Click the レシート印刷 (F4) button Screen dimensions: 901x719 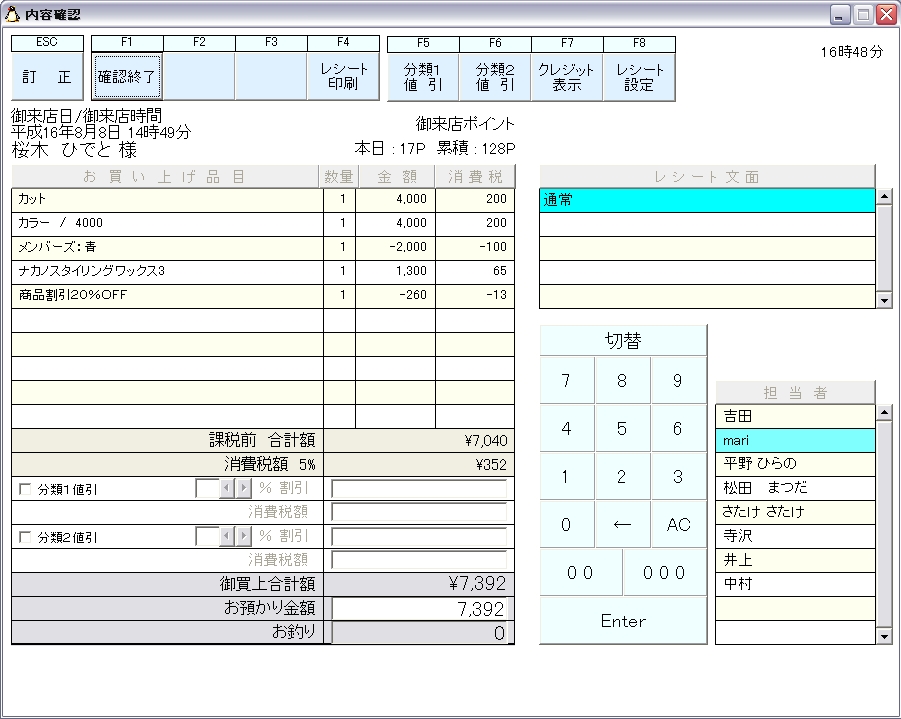click(x=343, y=77)
